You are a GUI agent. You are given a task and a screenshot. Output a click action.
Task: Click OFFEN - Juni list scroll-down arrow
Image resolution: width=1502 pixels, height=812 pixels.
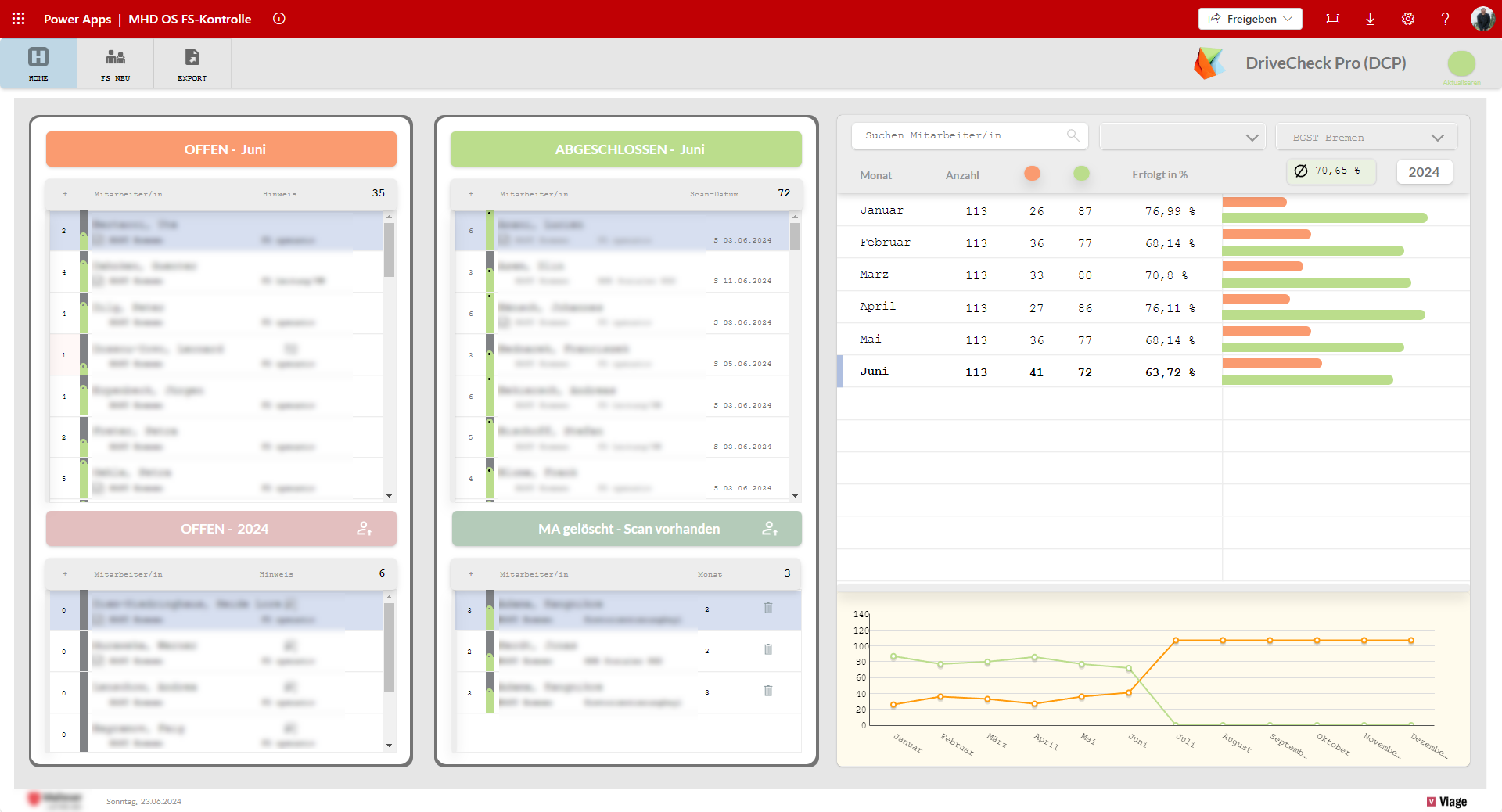[x=389, y=496]
